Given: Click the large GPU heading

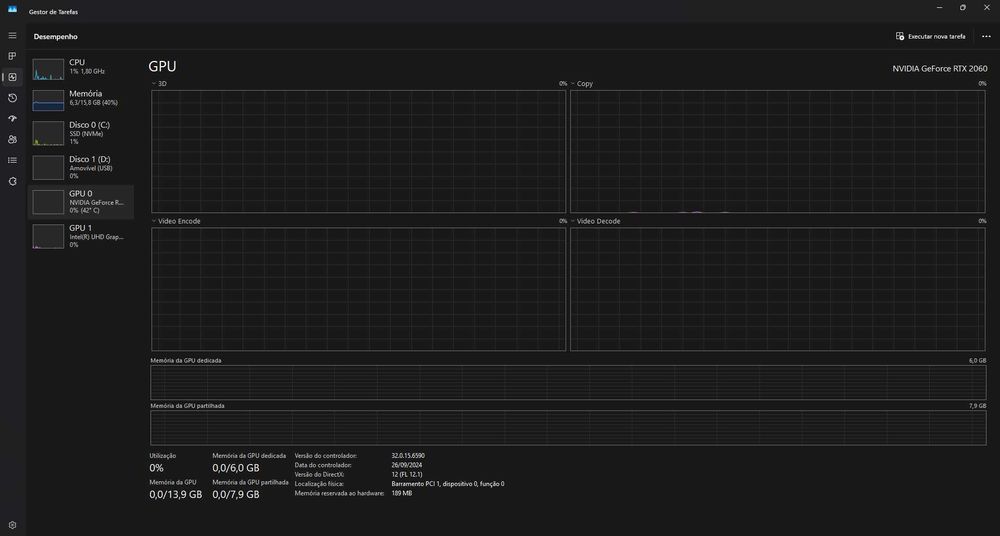Looking at the screenshot, I should point(162,66).
